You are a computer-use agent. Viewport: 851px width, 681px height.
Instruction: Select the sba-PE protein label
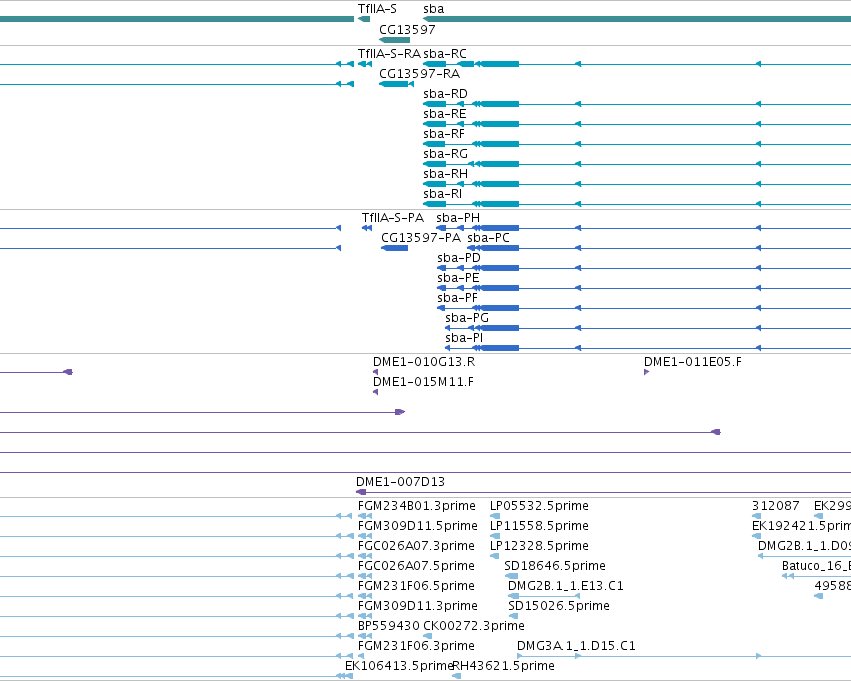(458, 278)
